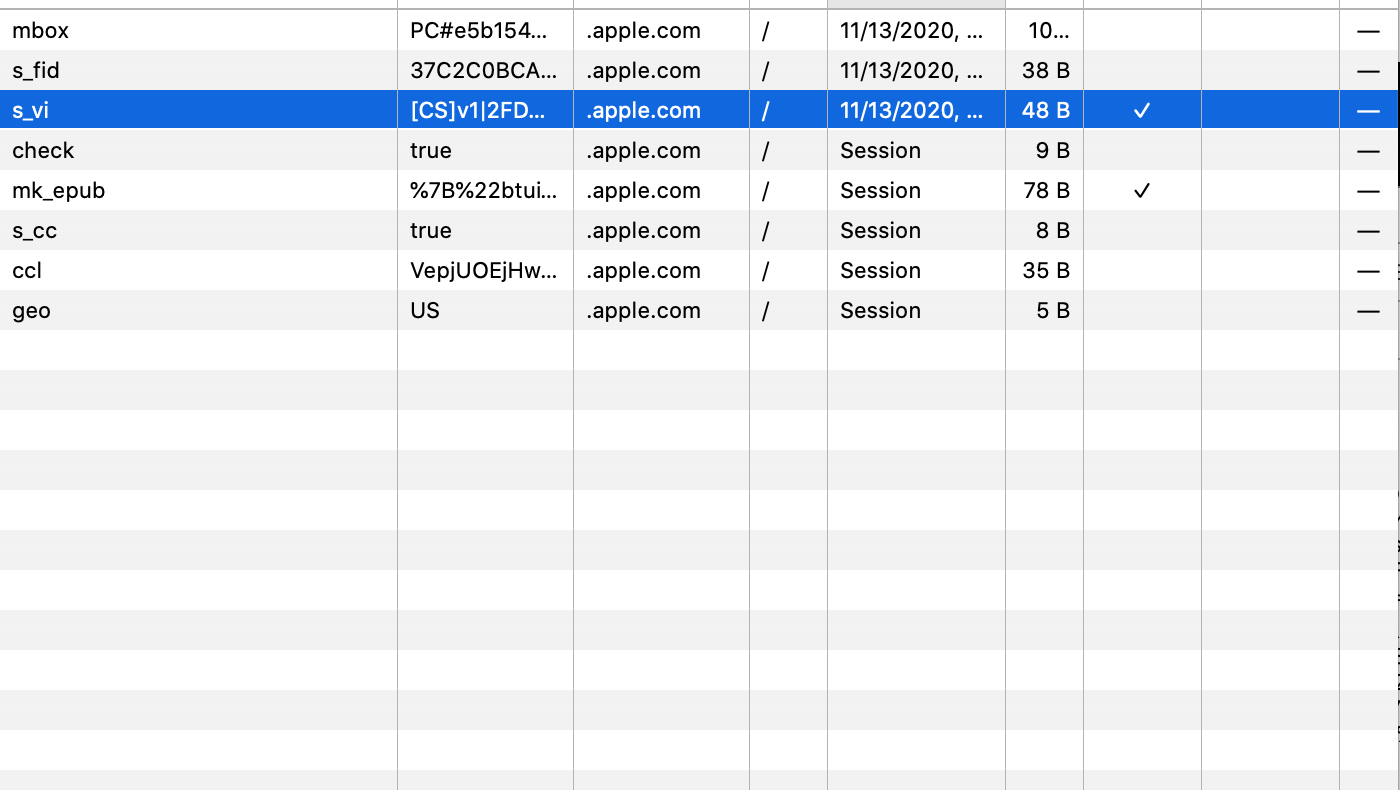
Task: Click the dash in ccl row's last column
Action: [x=1368, y=271]
